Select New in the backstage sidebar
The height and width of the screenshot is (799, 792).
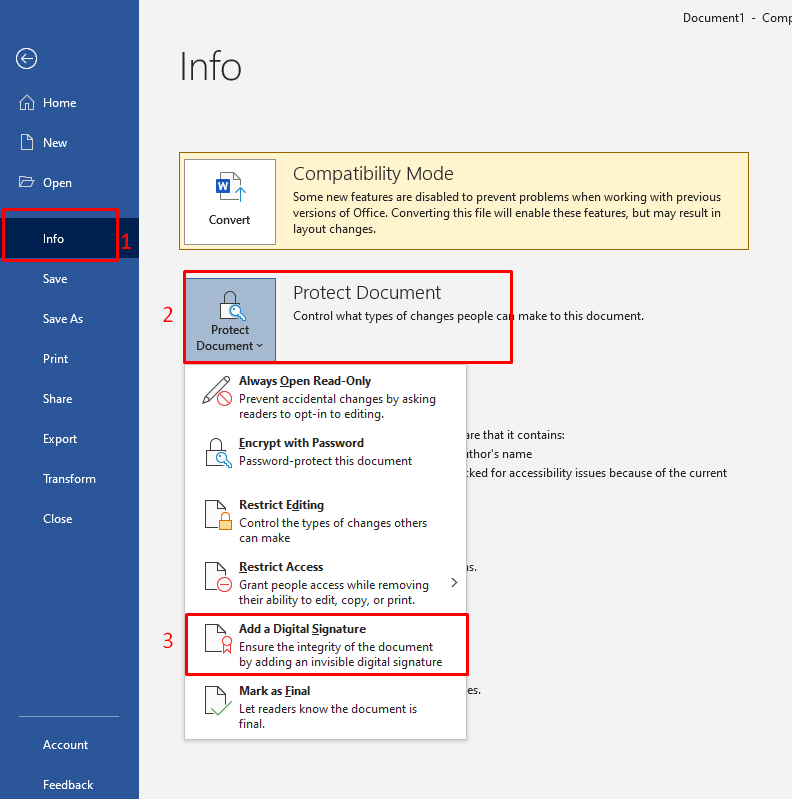[55, 143]
